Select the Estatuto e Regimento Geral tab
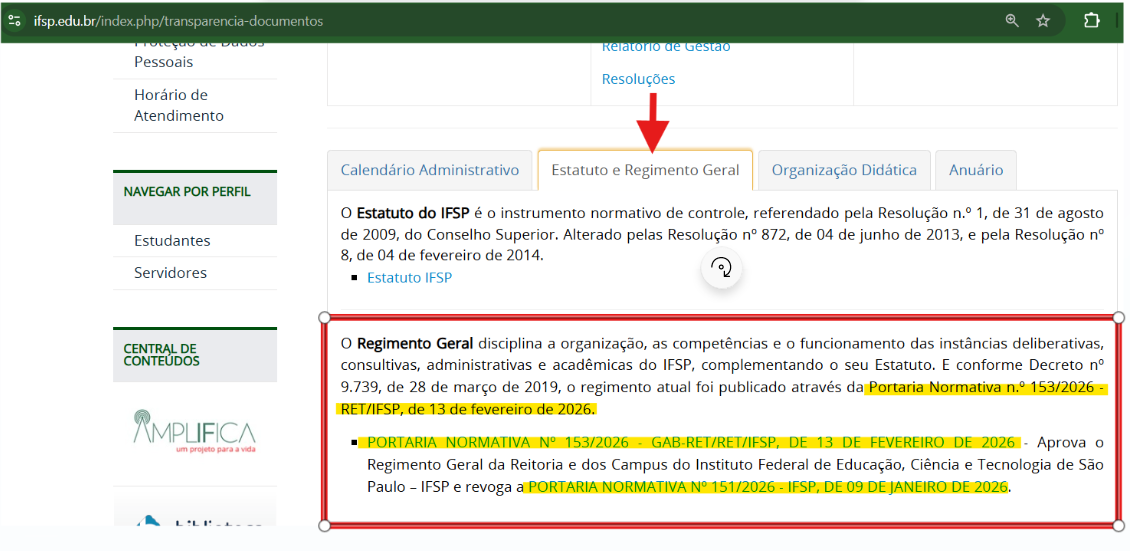Viewport: 1130px width, 551px height. tap(645, 170)
